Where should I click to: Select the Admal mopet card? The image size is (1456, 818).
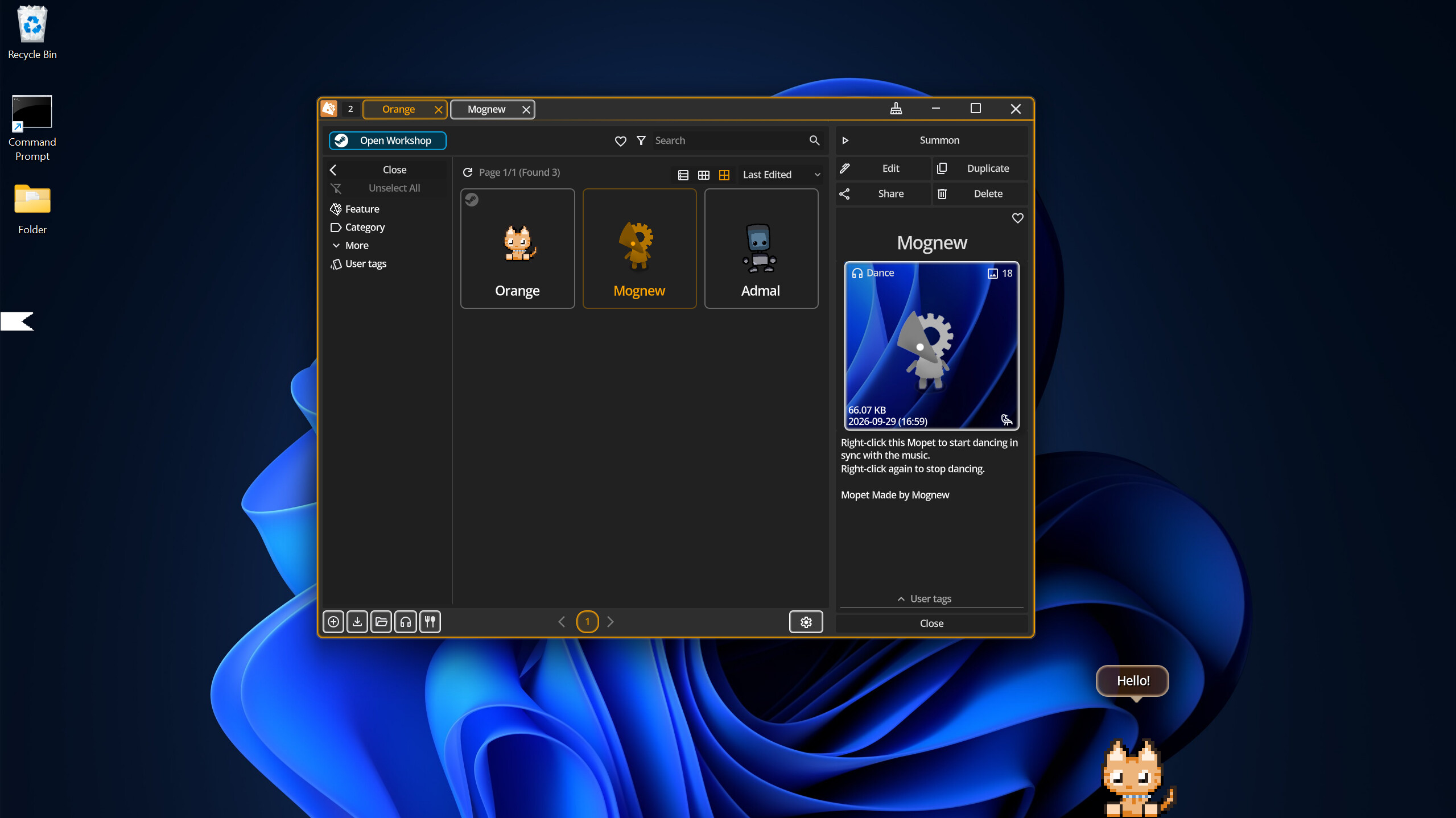point(761,249)
